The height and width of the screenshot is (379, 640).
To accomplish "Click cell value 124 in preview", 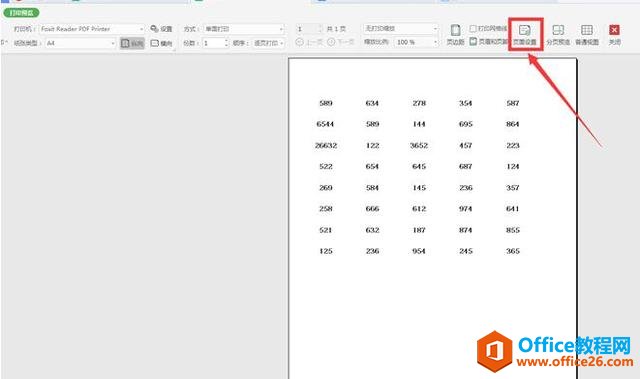I will coord(513,166).
